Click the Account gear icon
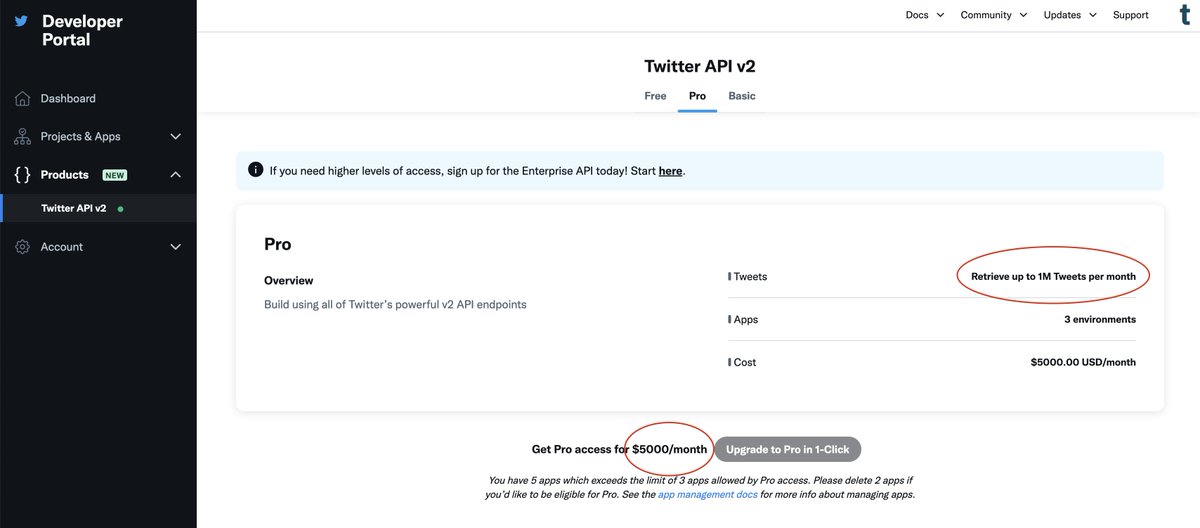The image size is (1200, 528). point(22,247)
